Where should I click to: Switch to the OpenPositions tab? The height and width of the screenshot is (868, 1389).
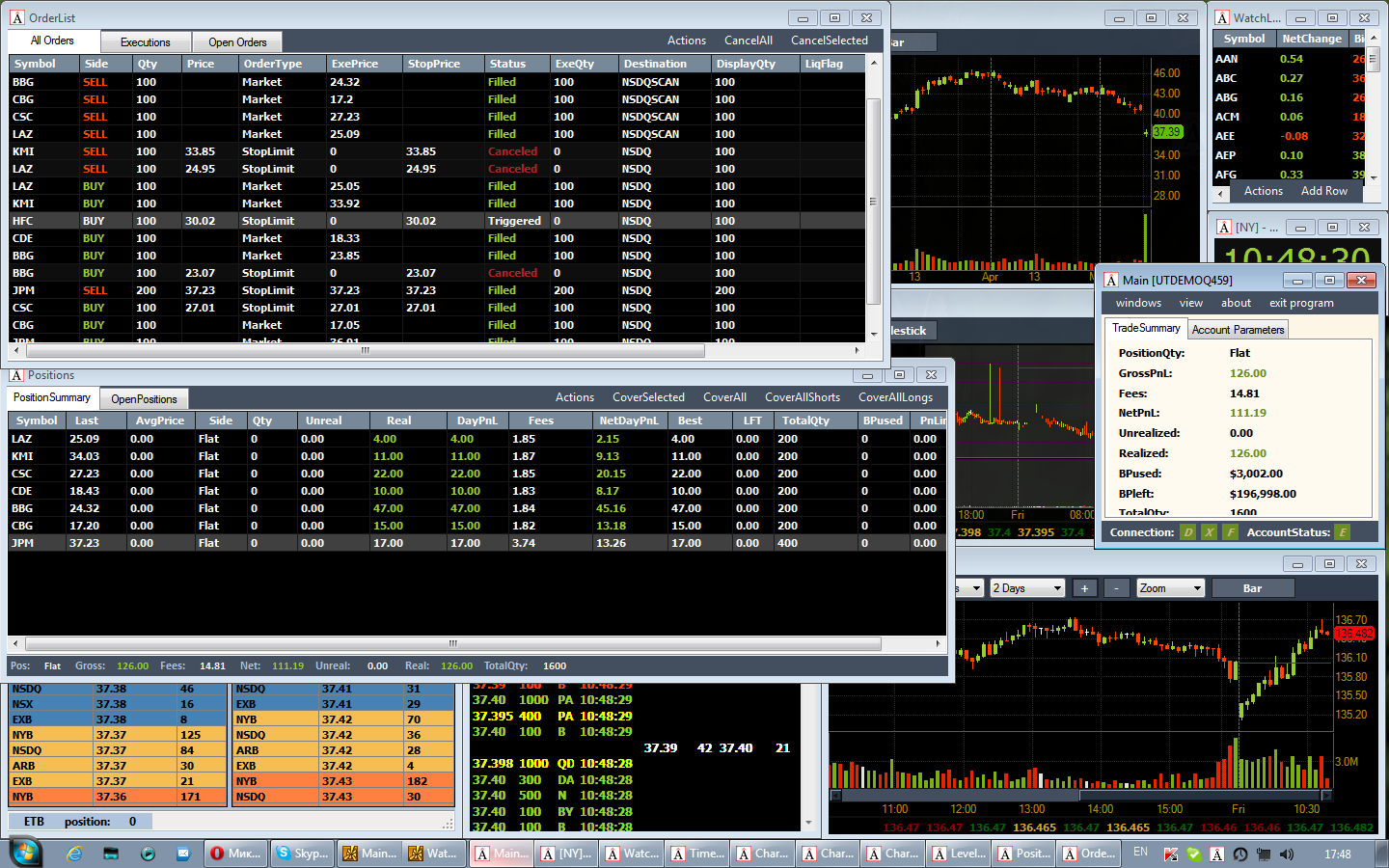point(144,399)
